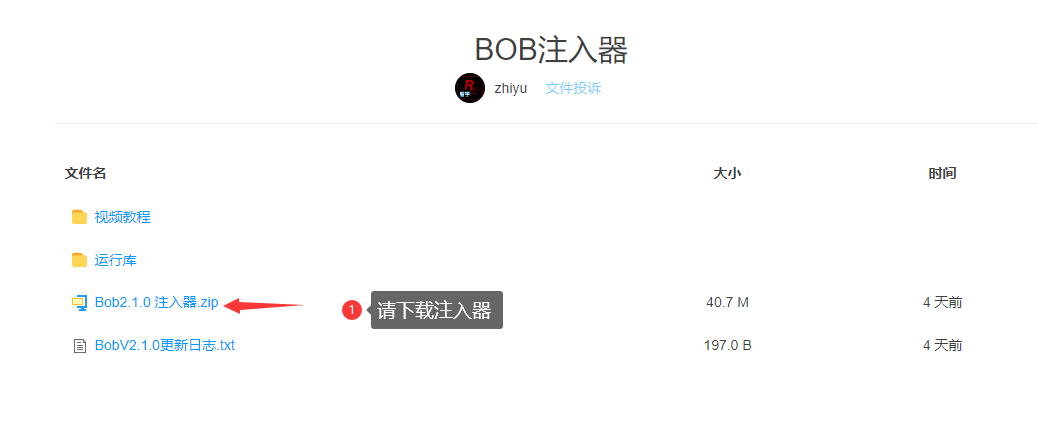1038x423 pixels.
Task: Click the zhiyu username text
Action: 510,88
